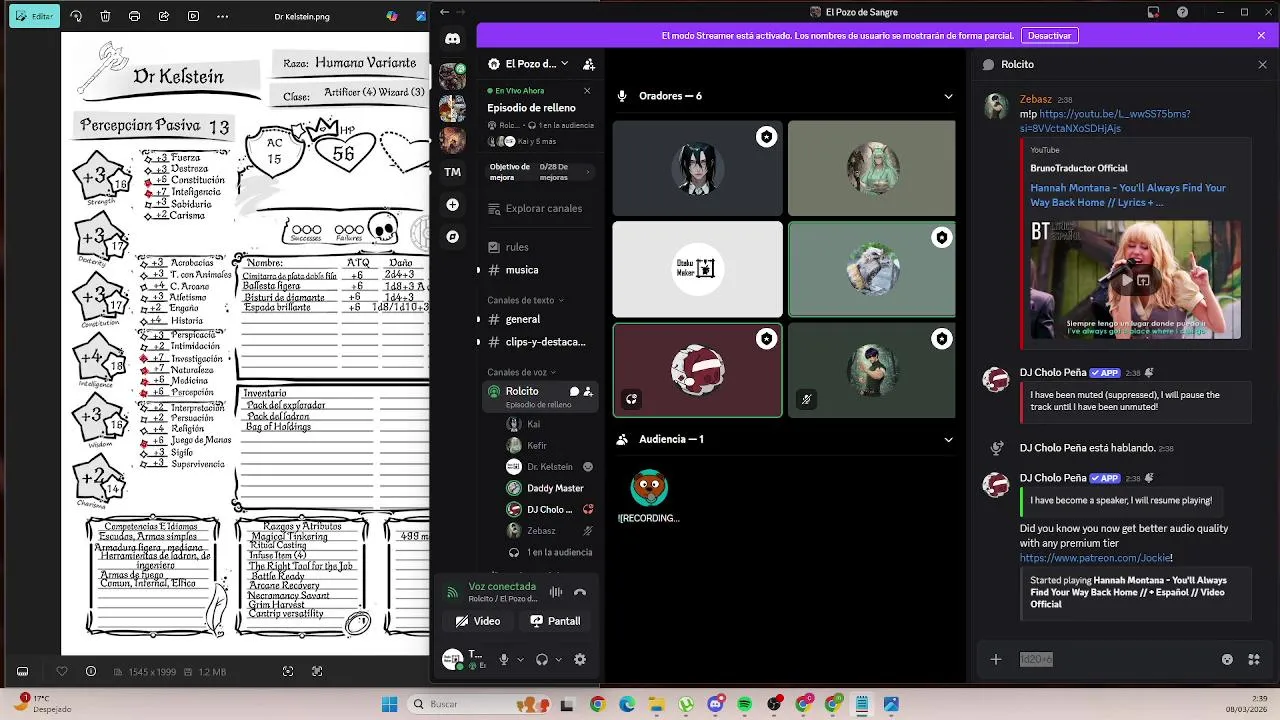Dismiss the streamer mode banner

(x=1261, y=35)
